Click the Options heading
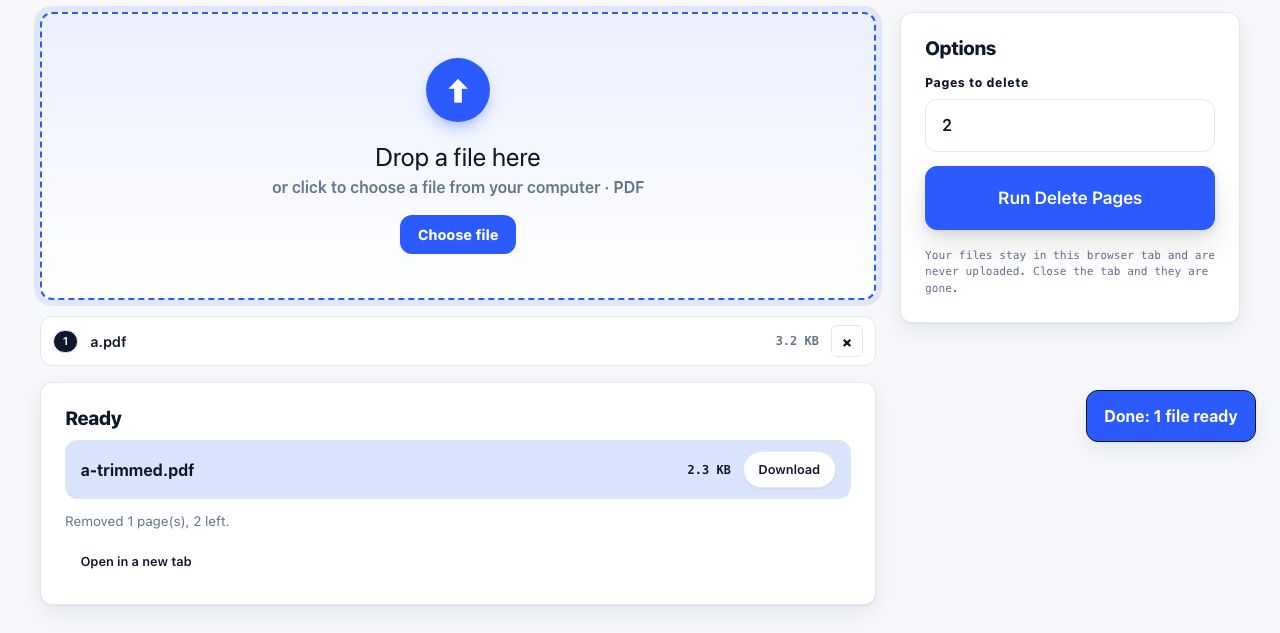 [961, 48]
